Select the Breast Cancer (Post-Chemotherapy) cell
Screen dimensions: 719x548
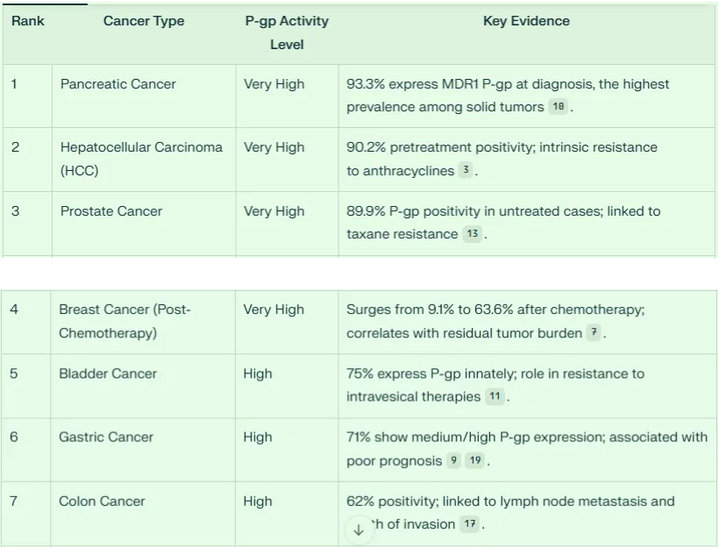tap(124, 321)
